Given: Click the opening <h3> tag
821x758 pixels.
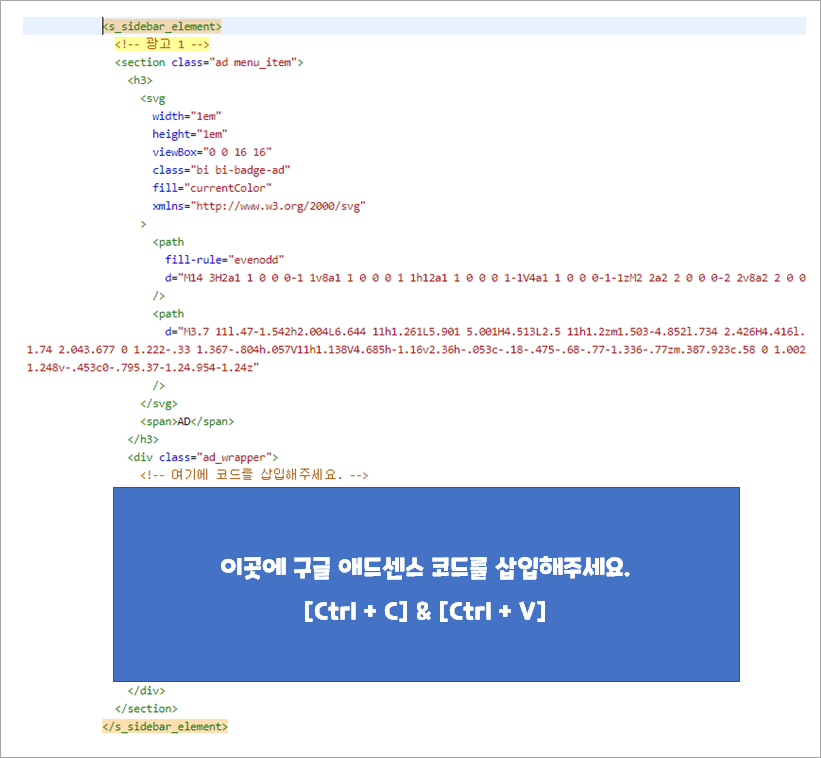Looking at the screenshot, I should point(140,80).
